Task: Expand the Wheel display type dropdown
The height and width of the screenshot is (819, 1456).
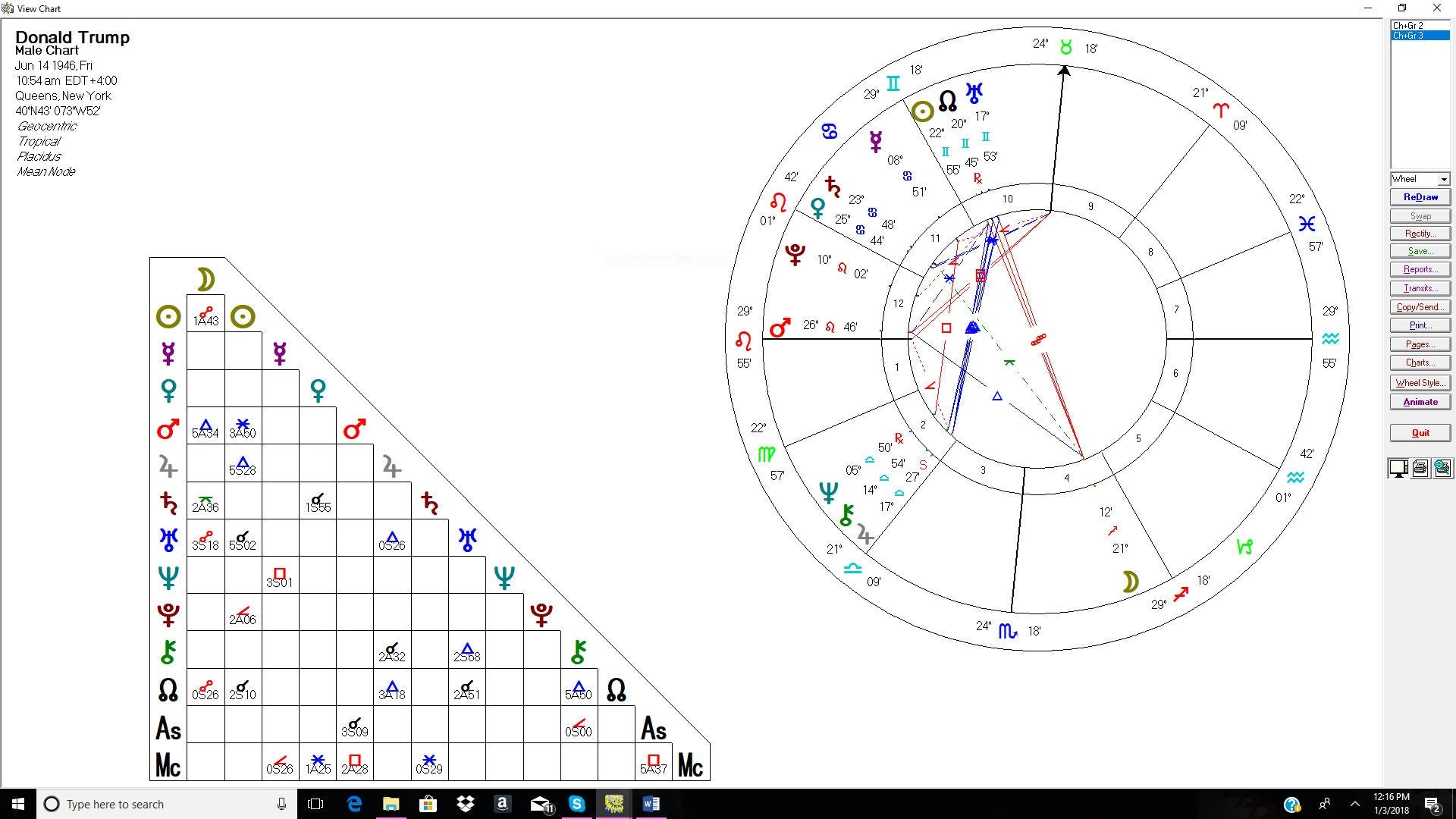Action: (1443, 179)
